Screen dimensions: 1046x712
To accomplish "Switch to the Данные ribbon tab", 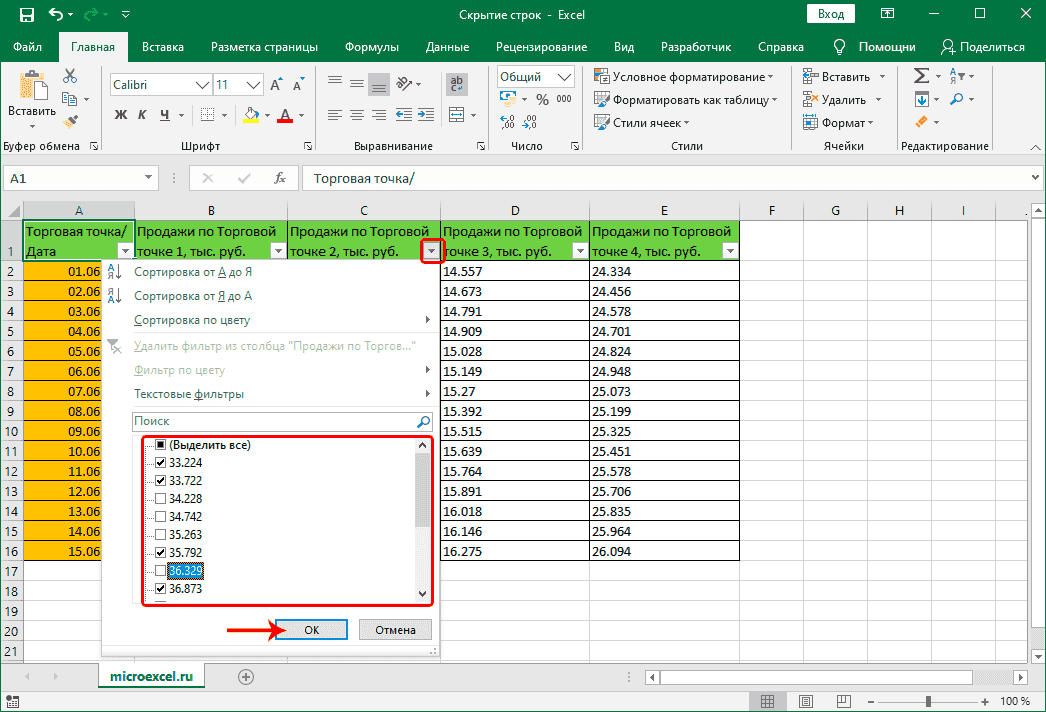I will [x=446, y=46].
